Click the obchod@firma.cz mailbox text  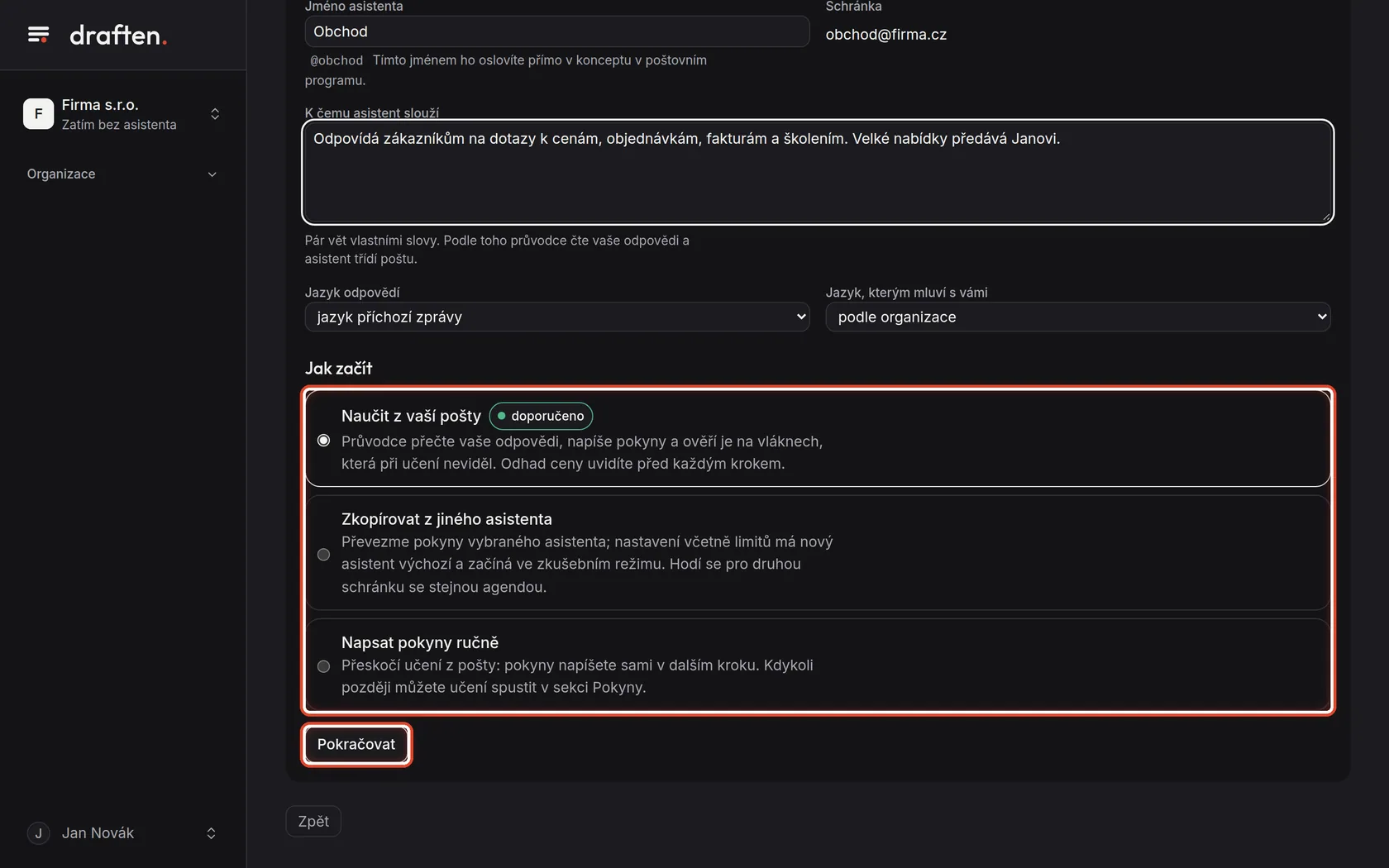(886, 35)
